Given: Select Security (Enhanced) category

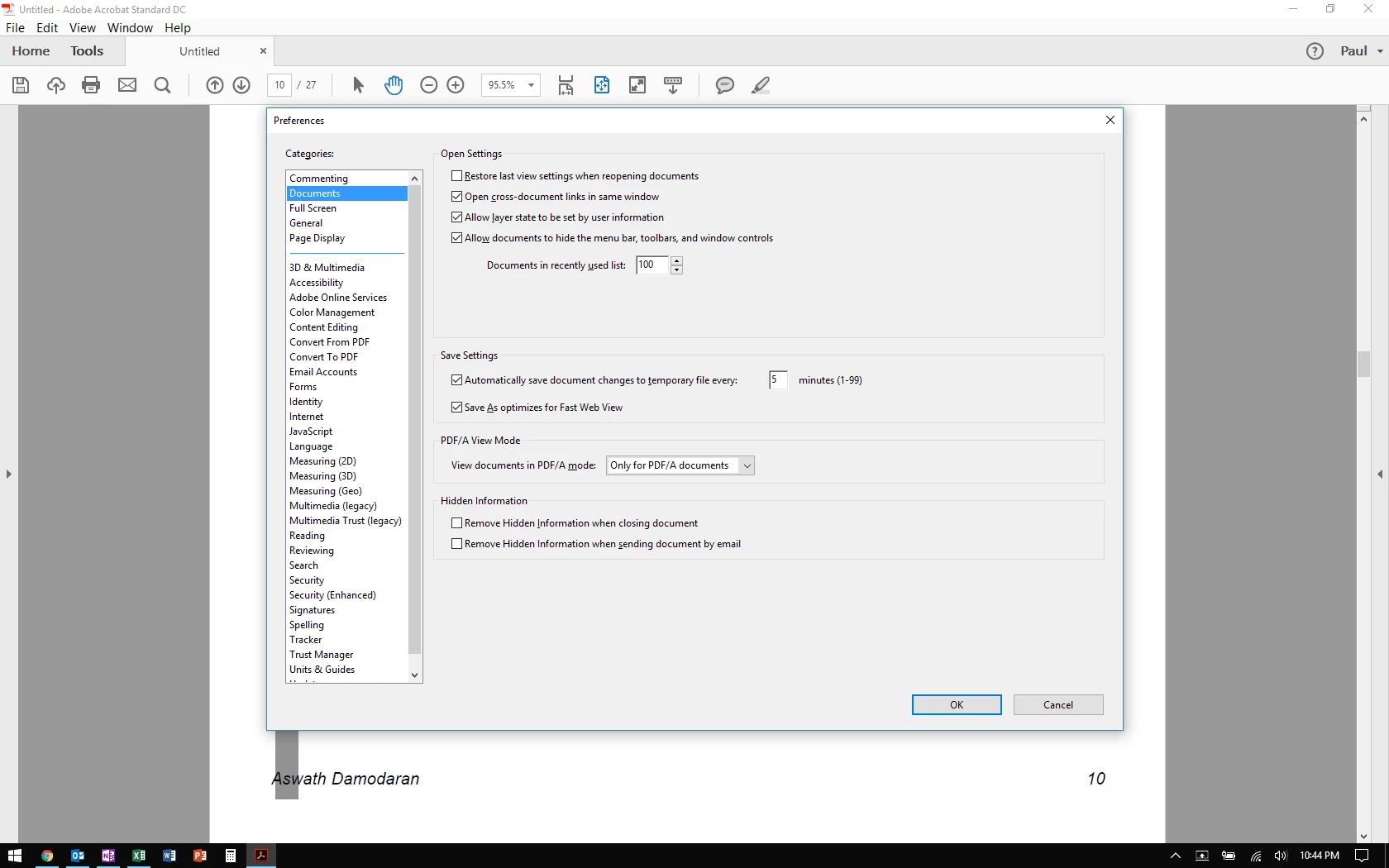Looking at the screenshot, I should (346, 595).
